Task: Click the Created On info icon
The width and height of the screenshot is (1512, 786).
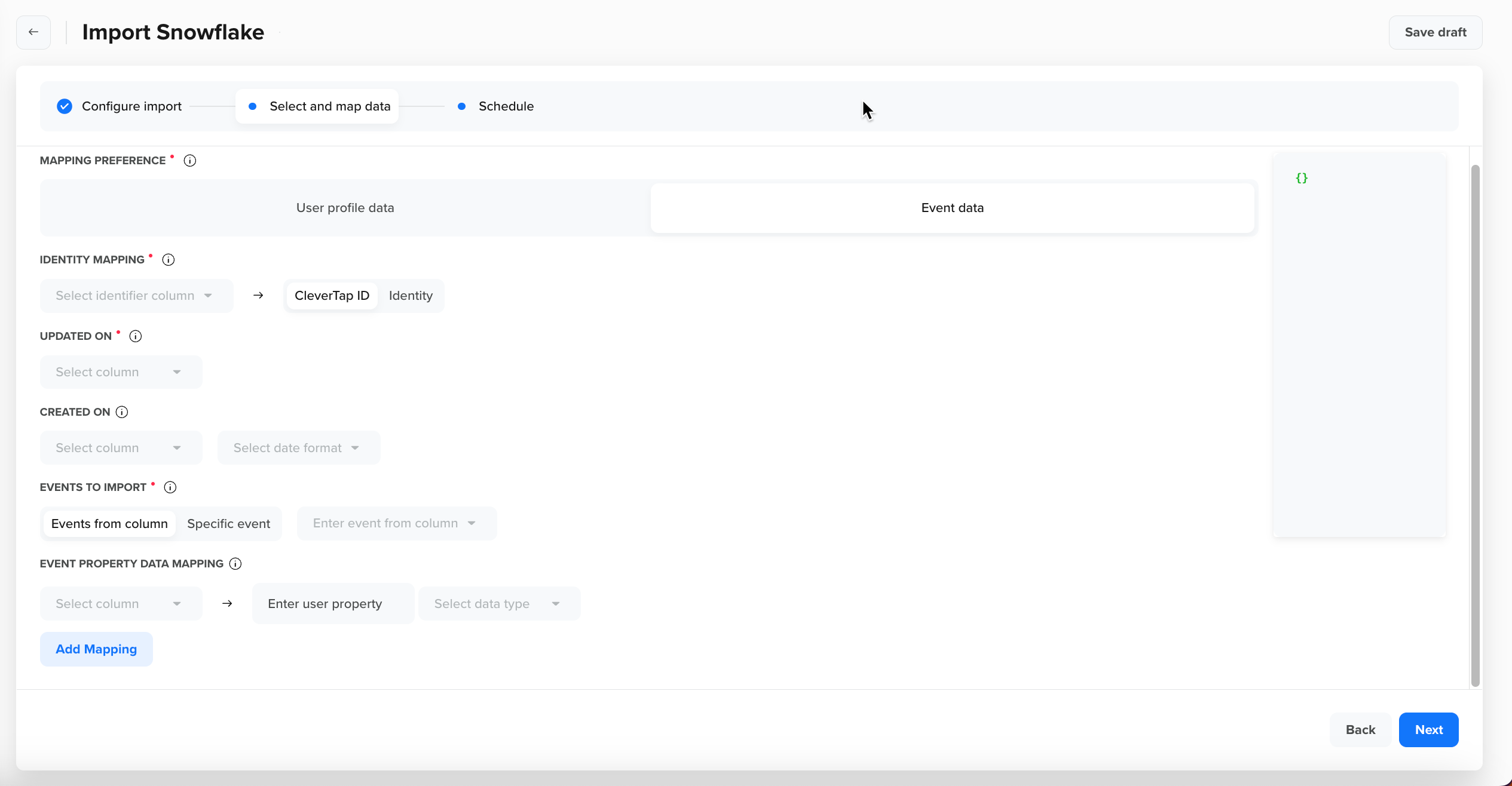Action: click(122, 412)
